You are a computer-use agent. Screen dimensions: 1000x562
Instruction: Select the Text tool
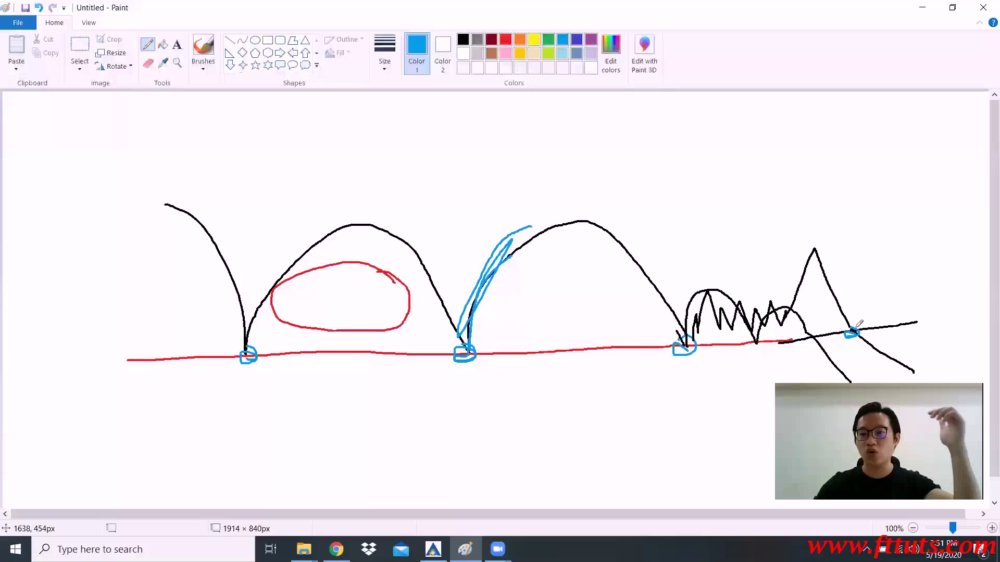click(x=177, y=45)
